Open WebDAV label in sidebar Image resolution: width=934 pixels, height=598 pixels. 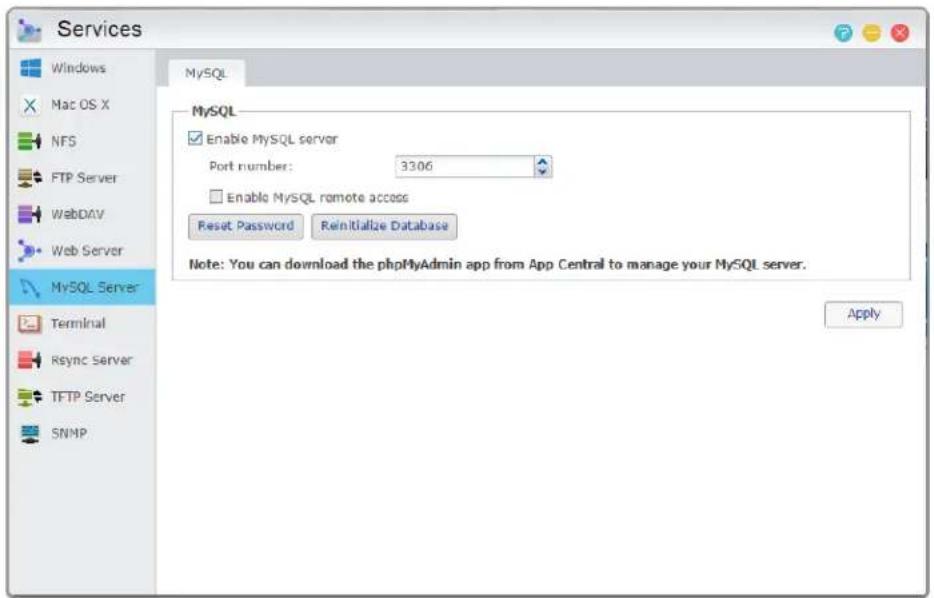point(77,214)
